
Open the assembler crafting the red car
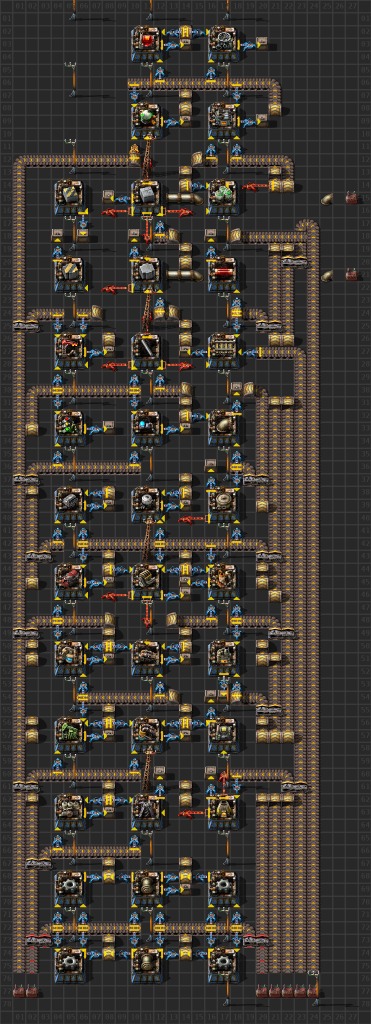tap(69, 579)
